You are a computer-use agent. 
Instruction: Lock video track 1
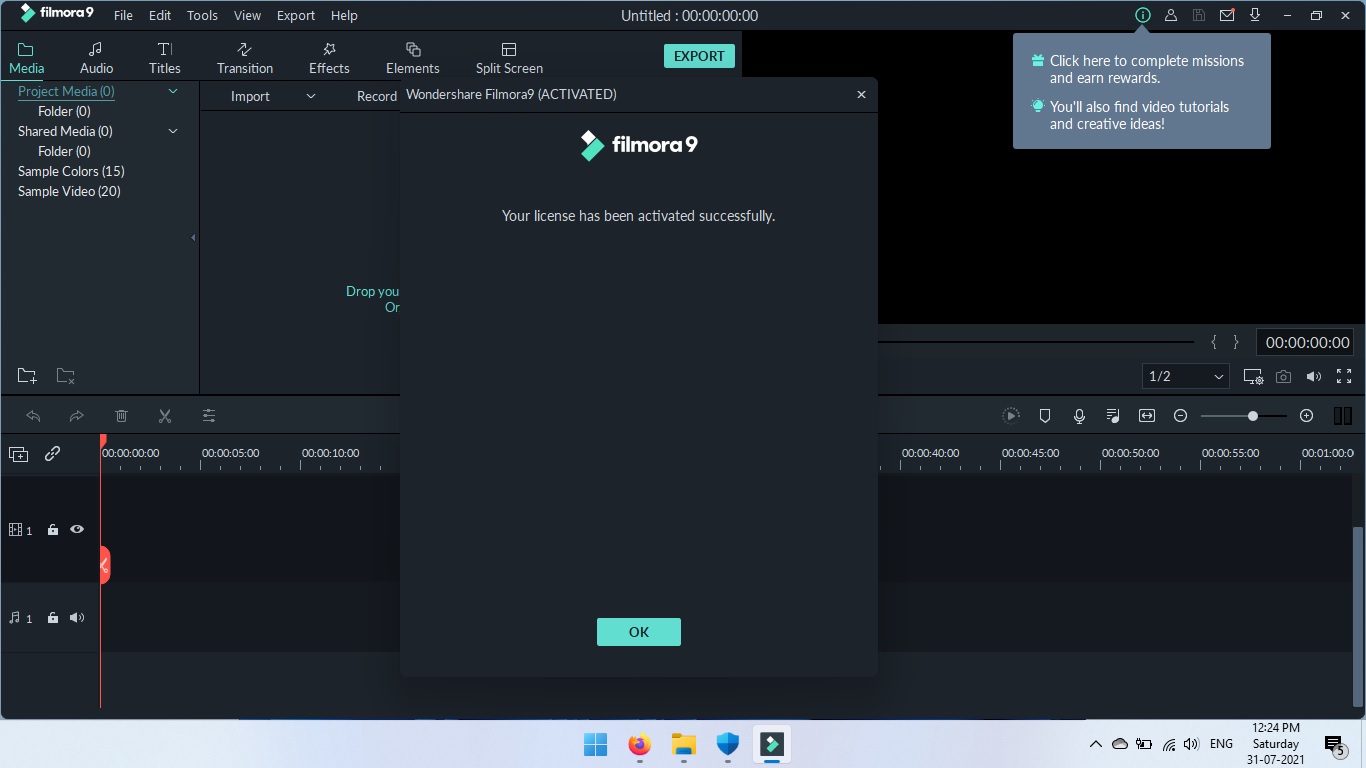pos(53,530)
